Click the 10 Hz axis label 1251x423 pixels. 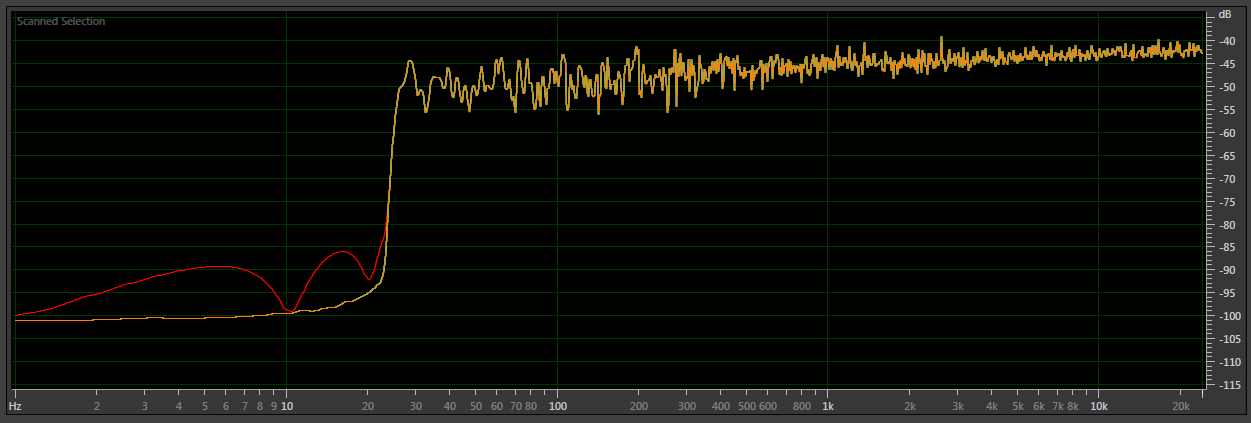[x=287, y=407]
